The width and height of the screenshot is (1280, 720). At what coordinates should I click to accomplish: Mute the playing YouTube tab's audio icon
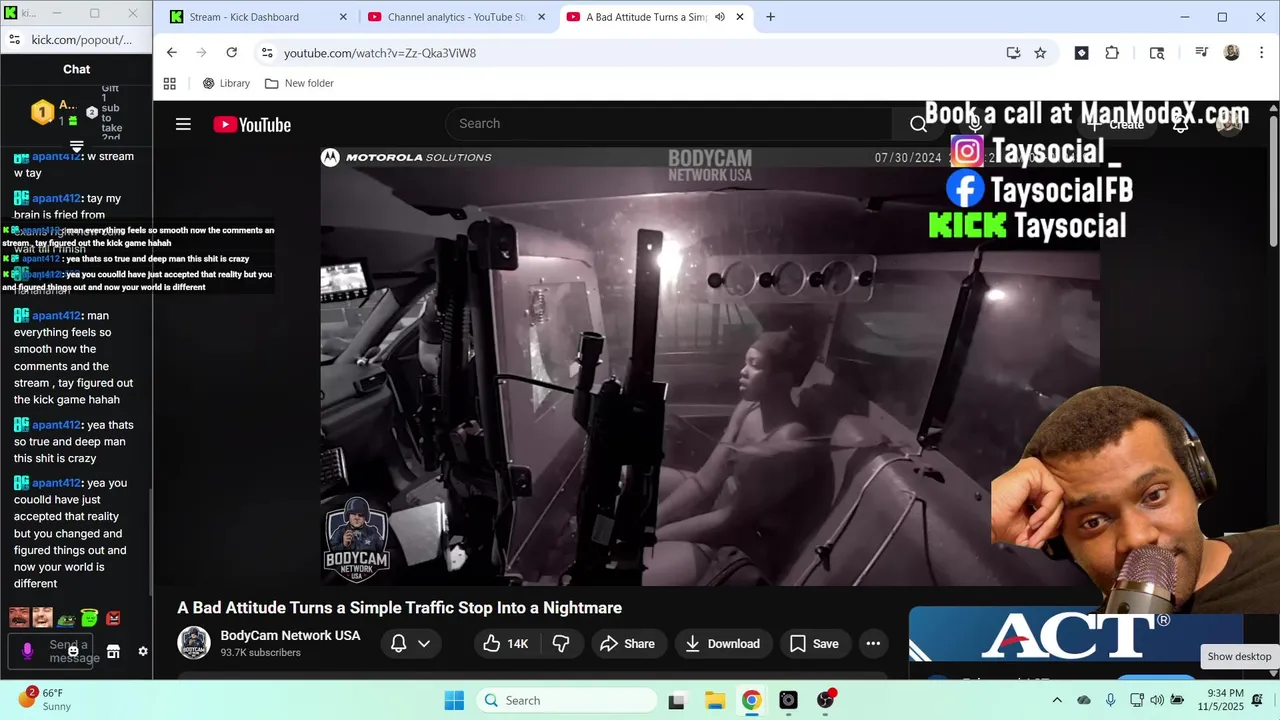[x=719, y=17]
